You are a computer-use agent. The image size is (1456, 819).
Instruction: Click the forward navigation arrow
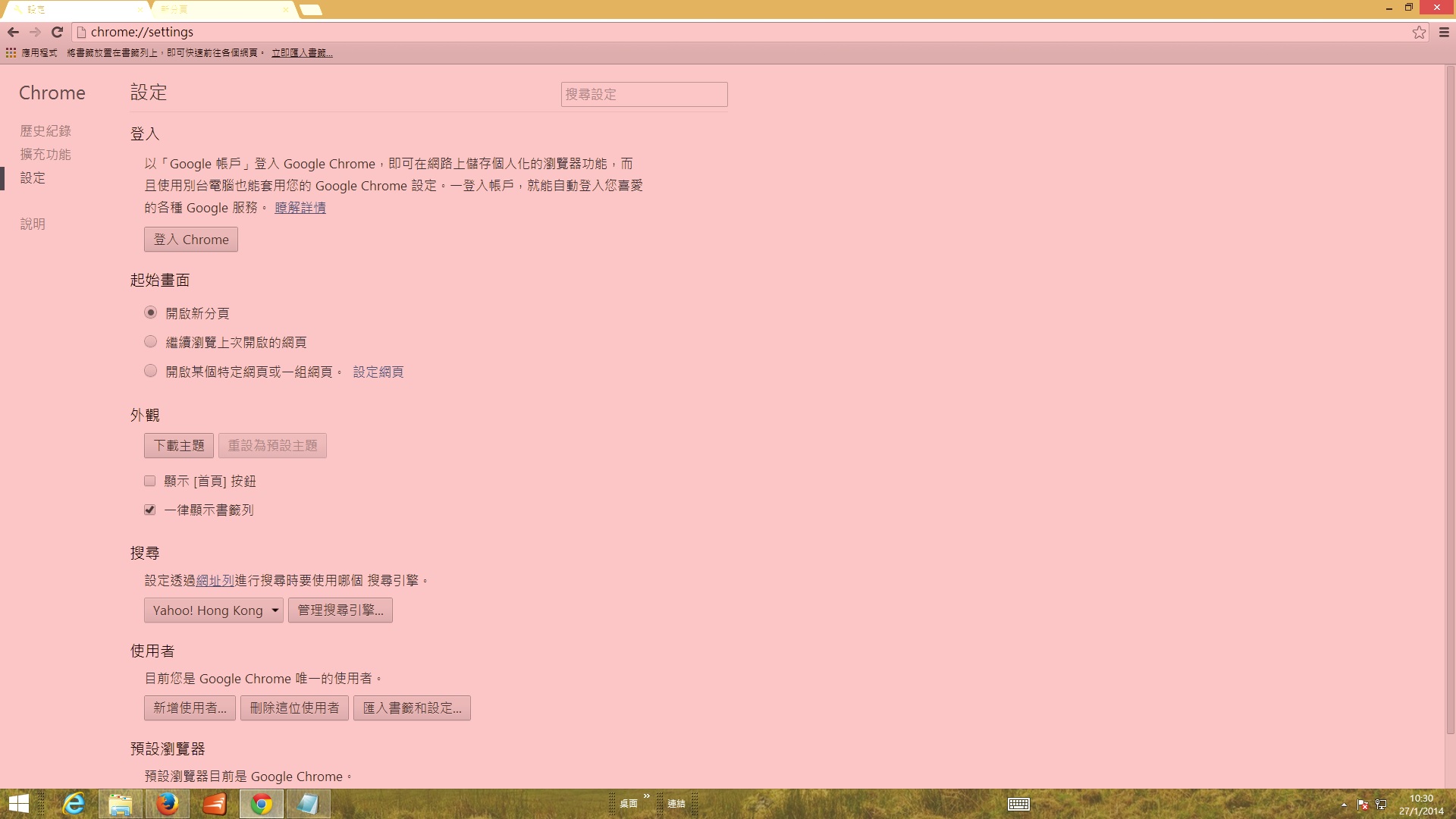pos(35,32)
